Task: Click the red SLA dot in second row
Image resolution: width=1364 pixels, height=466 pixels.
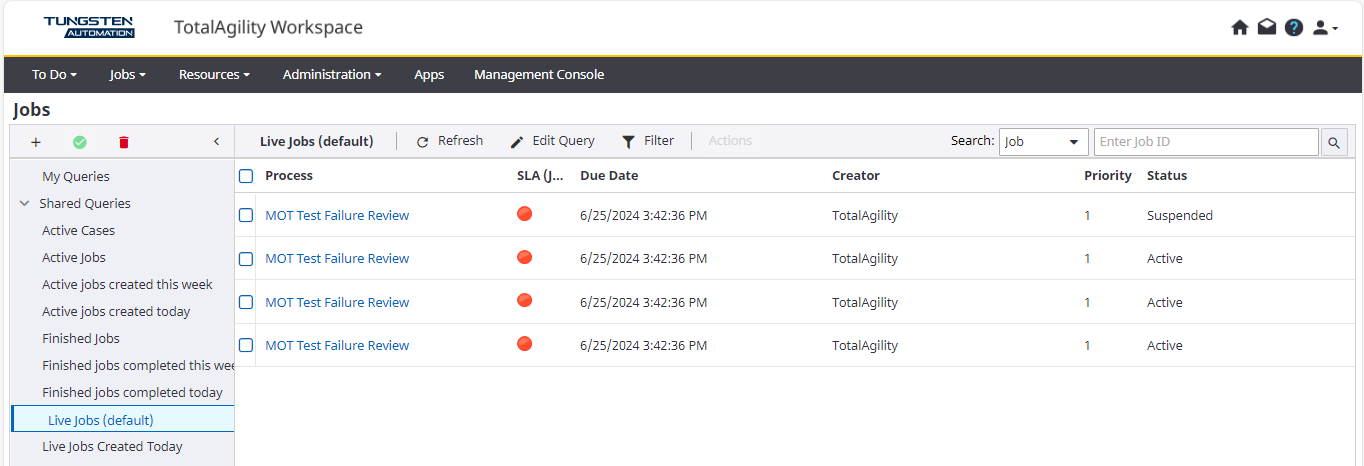Action: [x=524, y=257]
